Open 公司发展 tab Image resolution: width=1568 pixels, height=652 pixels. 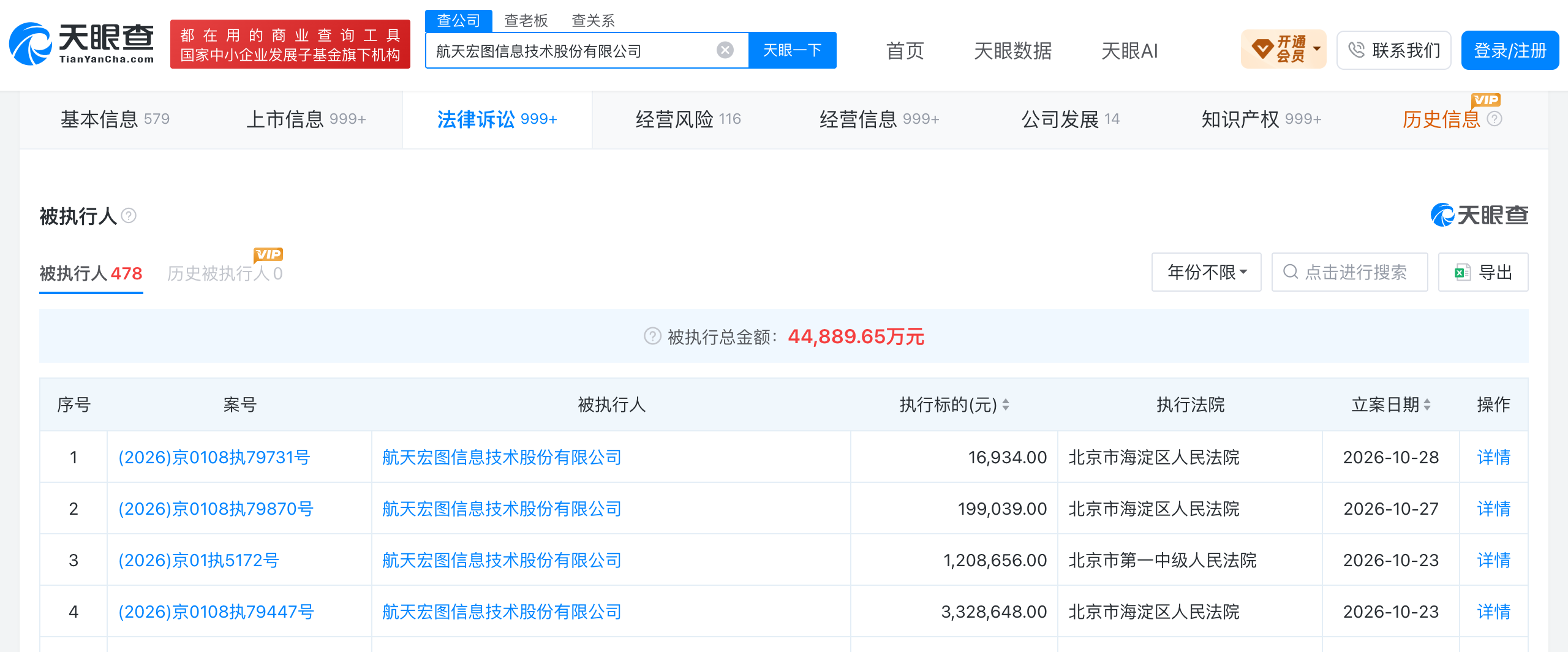(1071, 119)
